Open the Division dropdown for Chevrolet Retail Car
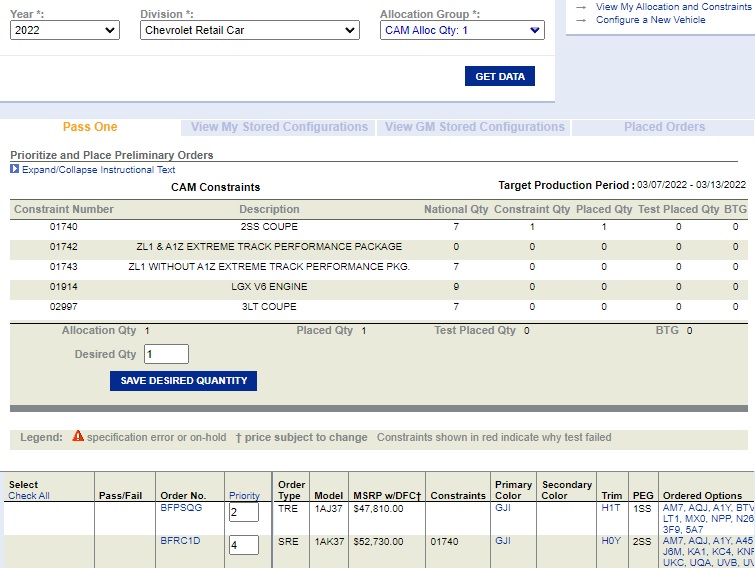Screen dimensions: 755x568 [x=249, y=30]
